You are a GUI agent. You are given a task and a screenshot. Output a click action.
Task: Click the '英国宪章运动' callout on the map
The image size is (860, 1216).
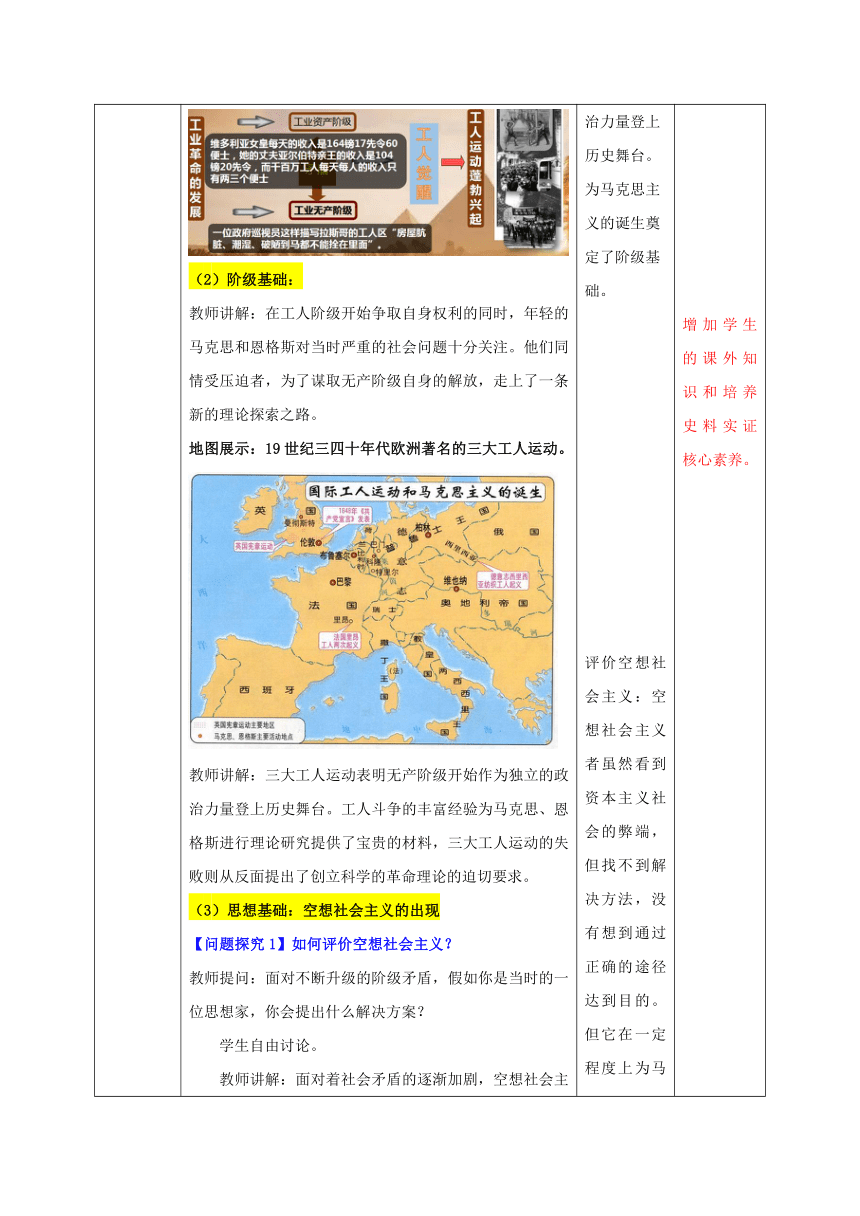pos(254,546)
